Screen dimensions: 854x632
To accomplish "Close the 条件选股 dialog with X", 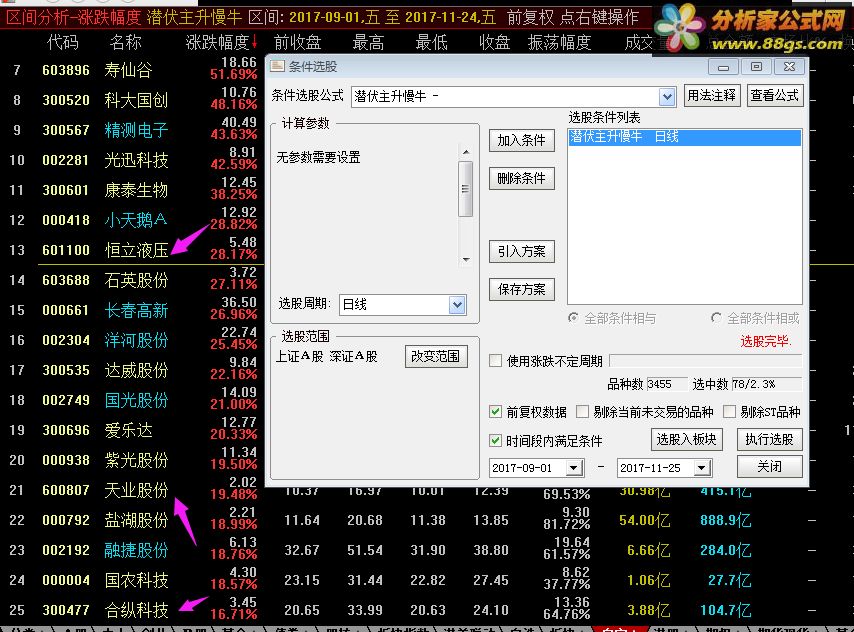I will (789, 67).
